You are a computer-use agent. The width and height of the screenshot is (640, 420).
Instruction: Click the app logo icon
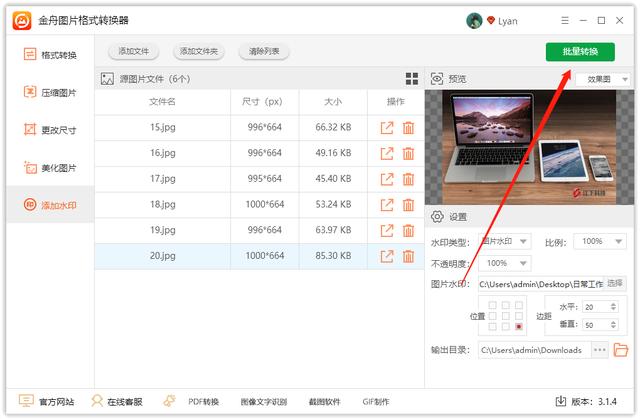coord(22,20)
